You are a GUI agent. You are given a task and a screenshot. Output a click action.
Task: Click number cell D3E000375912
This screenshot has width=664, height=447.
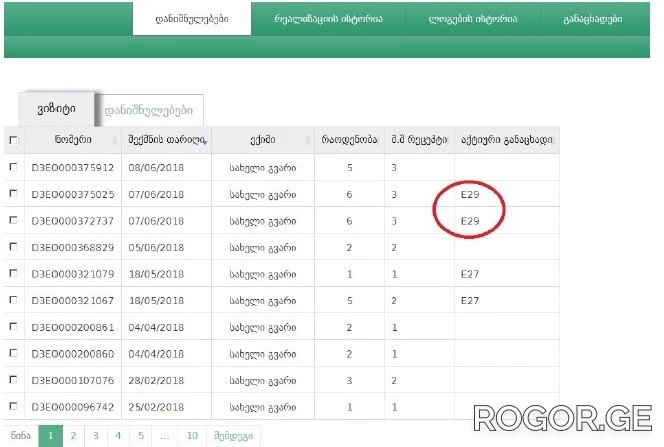click(73, 168)
